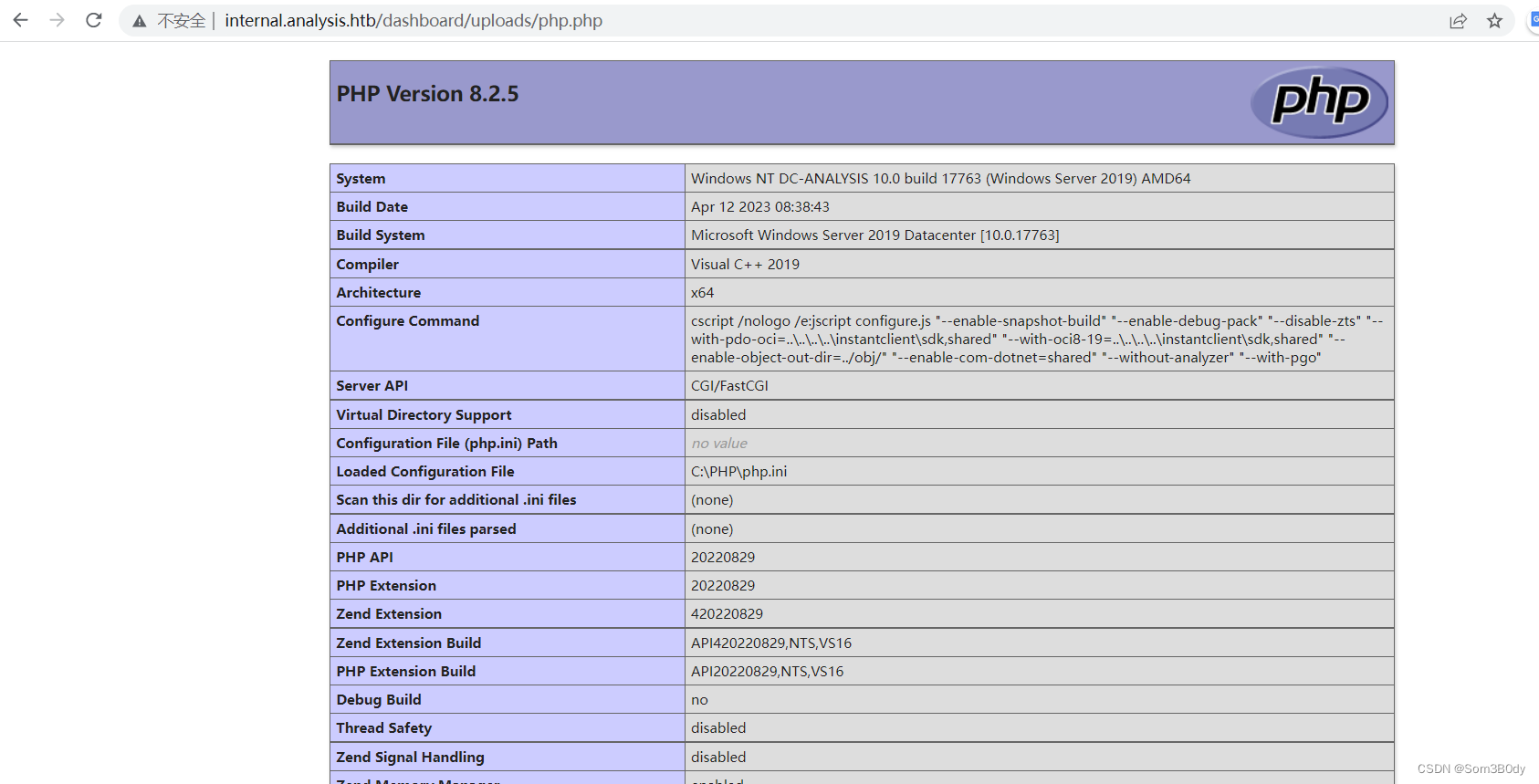Click the Apr 12 2023 08:38:43 value
Screen dimensions: 1539x784
759,207
